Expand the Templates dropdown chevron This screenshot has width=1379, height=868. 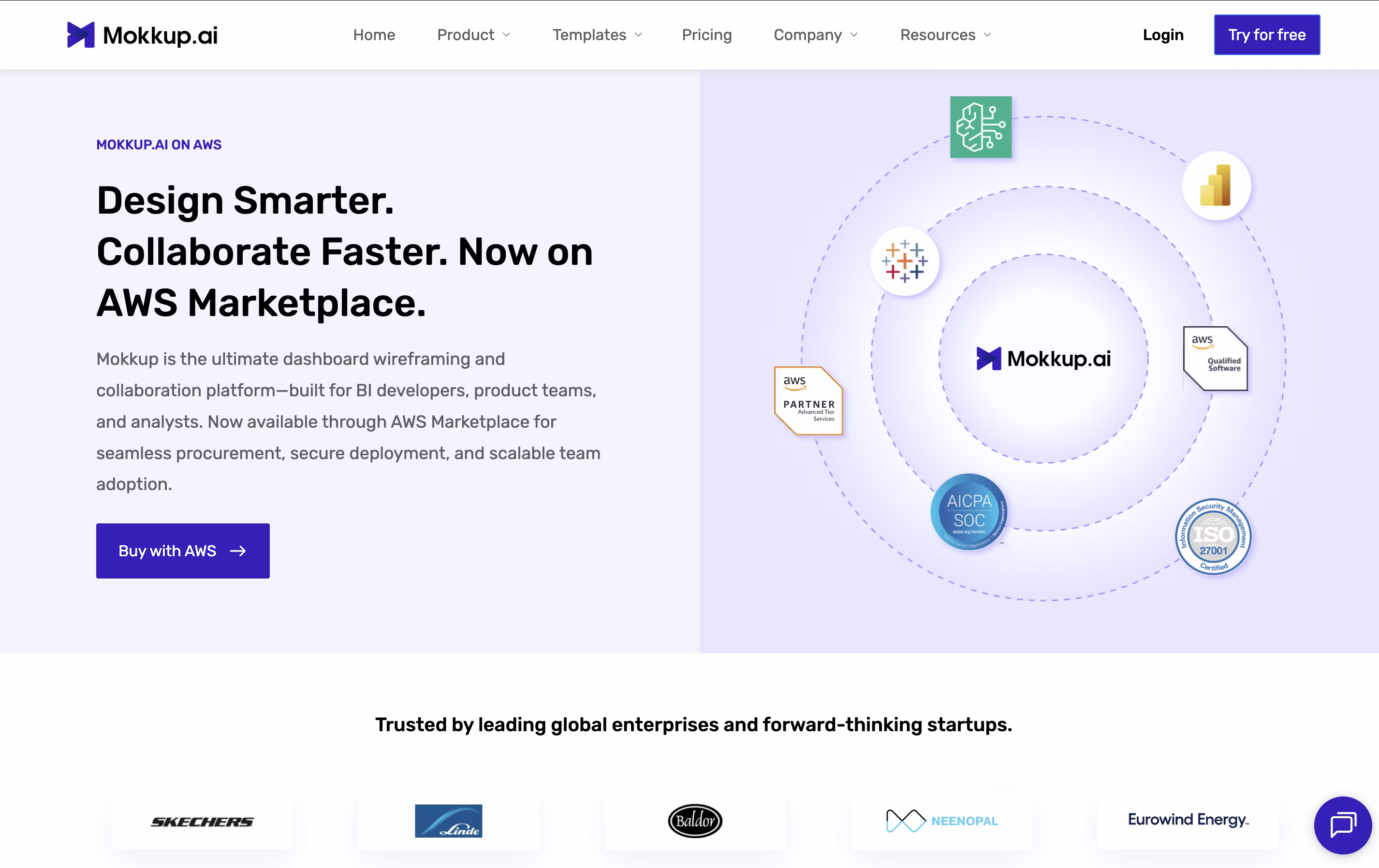[x=638, y=35]
